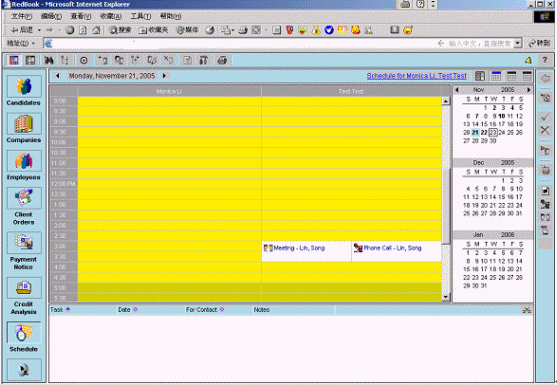The image size is (557, 385).
Task: Open the Employees sidebar icon
Action: pos(24,161)
